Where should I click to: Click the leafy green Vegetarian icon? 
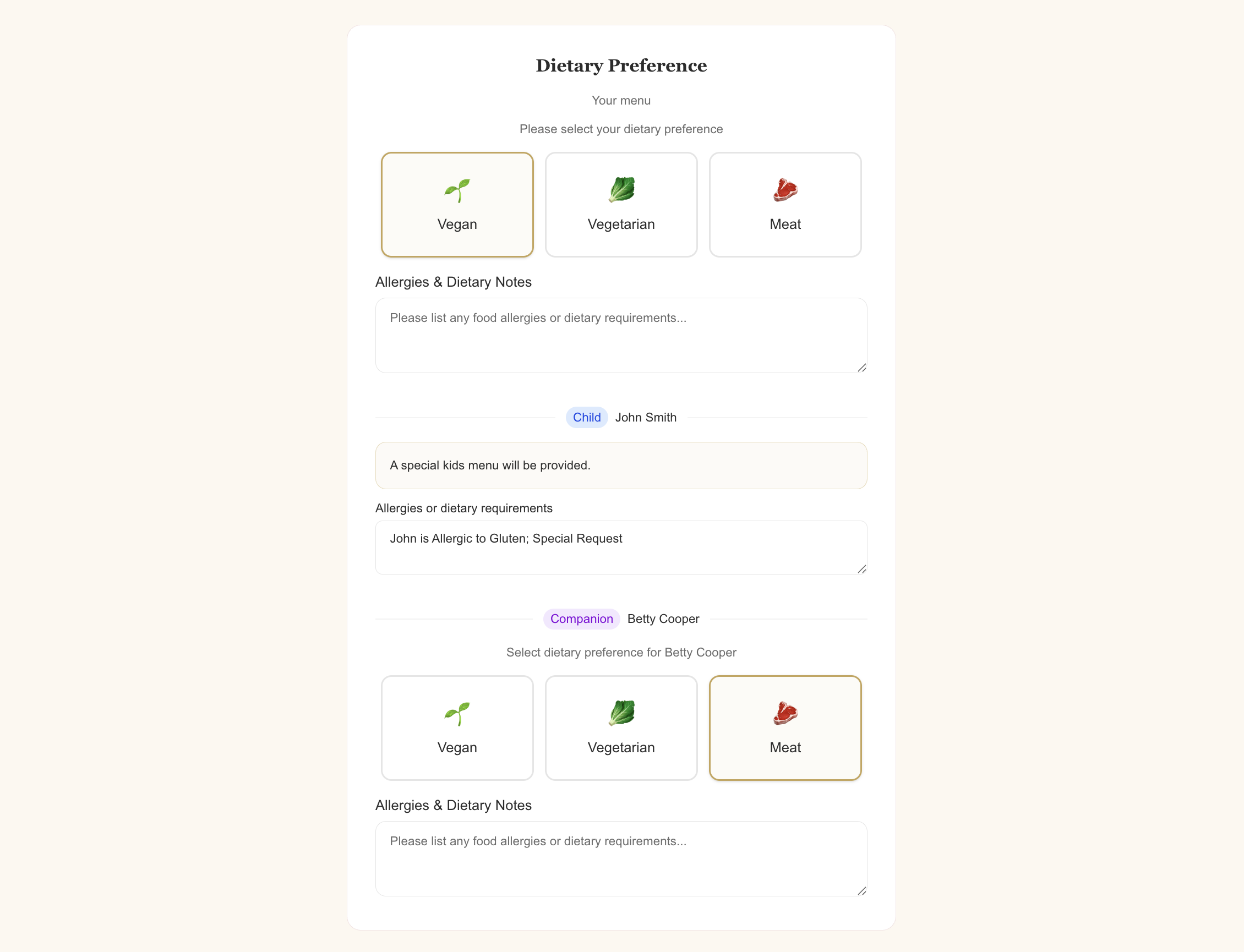pyautogui.click(x=620, y=190)
